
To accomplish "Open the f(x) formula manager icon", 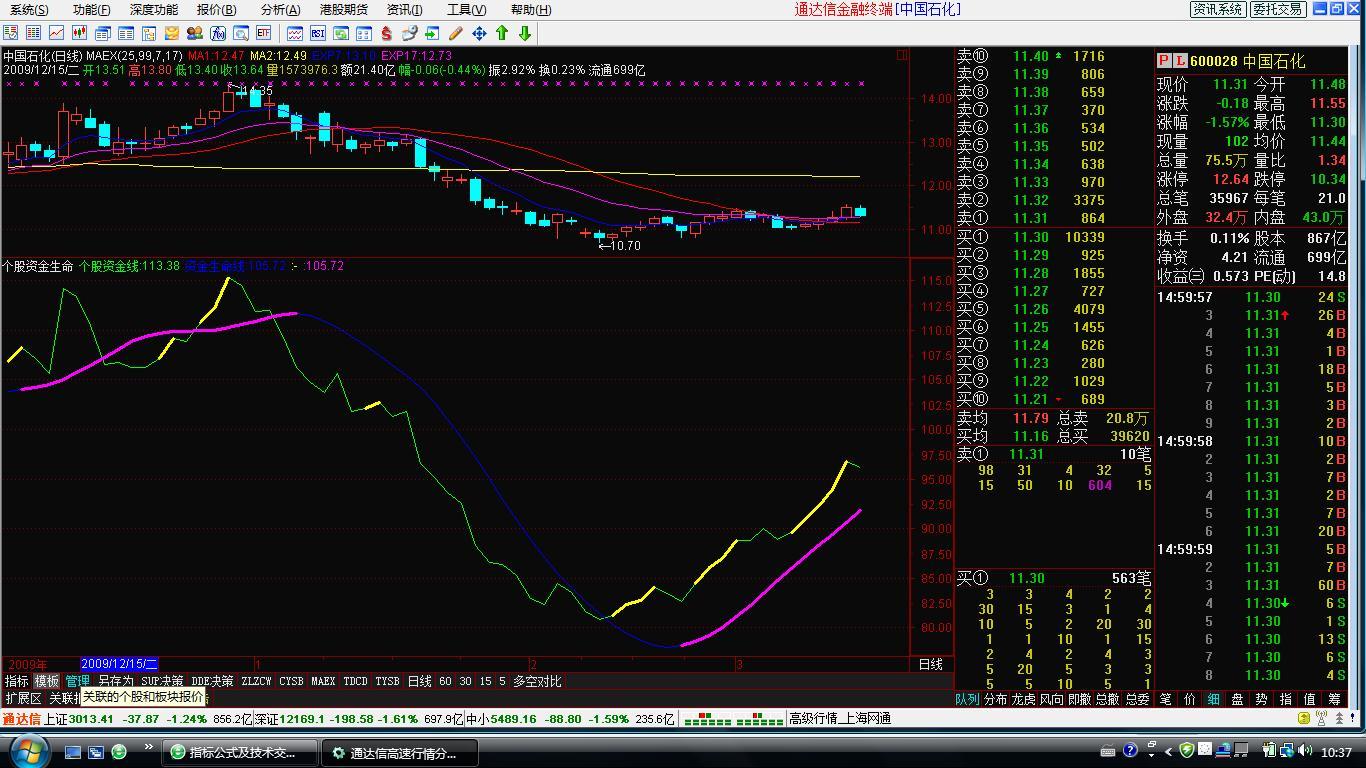I will pos(217,33).
